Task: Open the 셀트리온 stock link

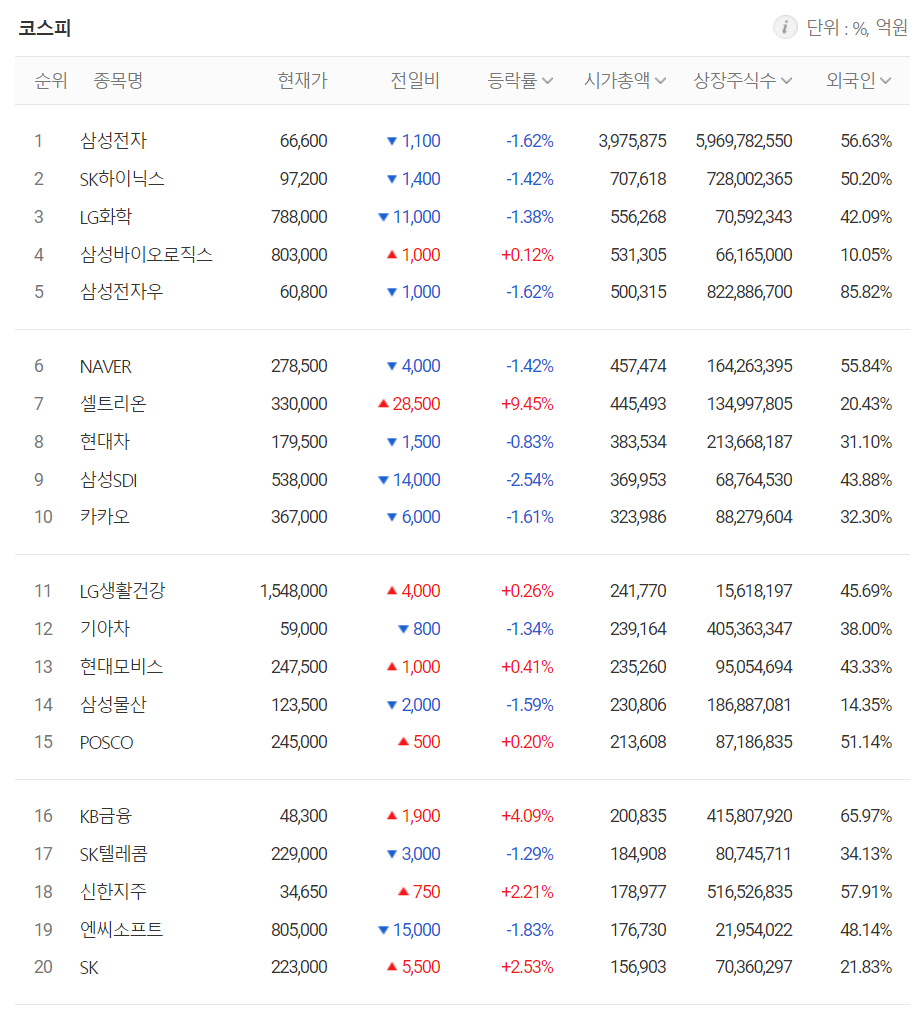Action: [x=113, y=404]
